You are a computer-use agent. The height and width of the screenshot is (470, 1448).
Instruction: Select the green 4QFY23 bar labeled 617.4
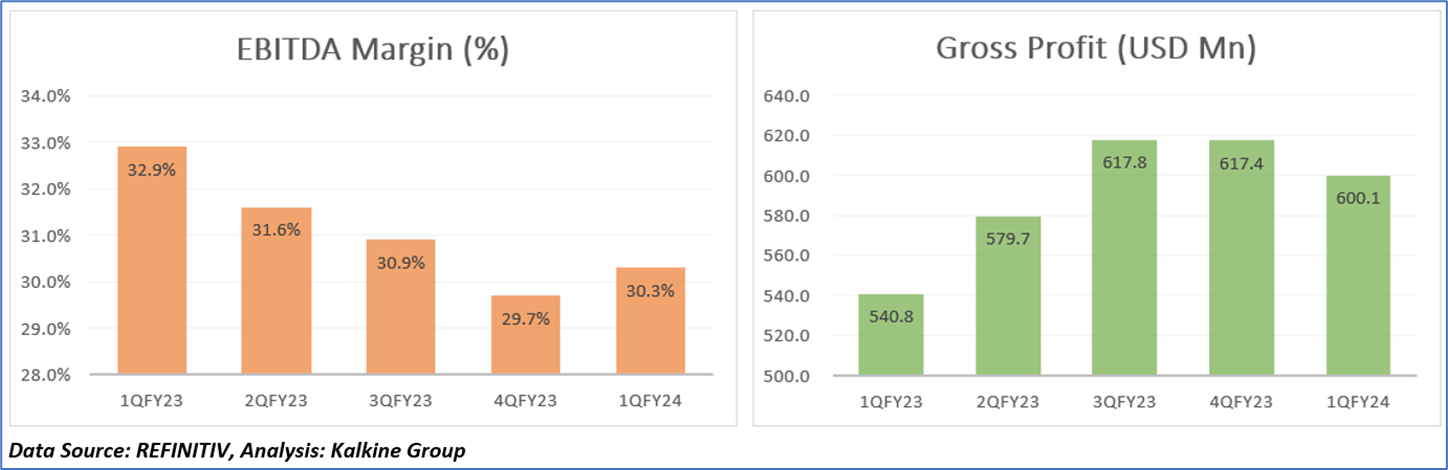click(1241, 258)
